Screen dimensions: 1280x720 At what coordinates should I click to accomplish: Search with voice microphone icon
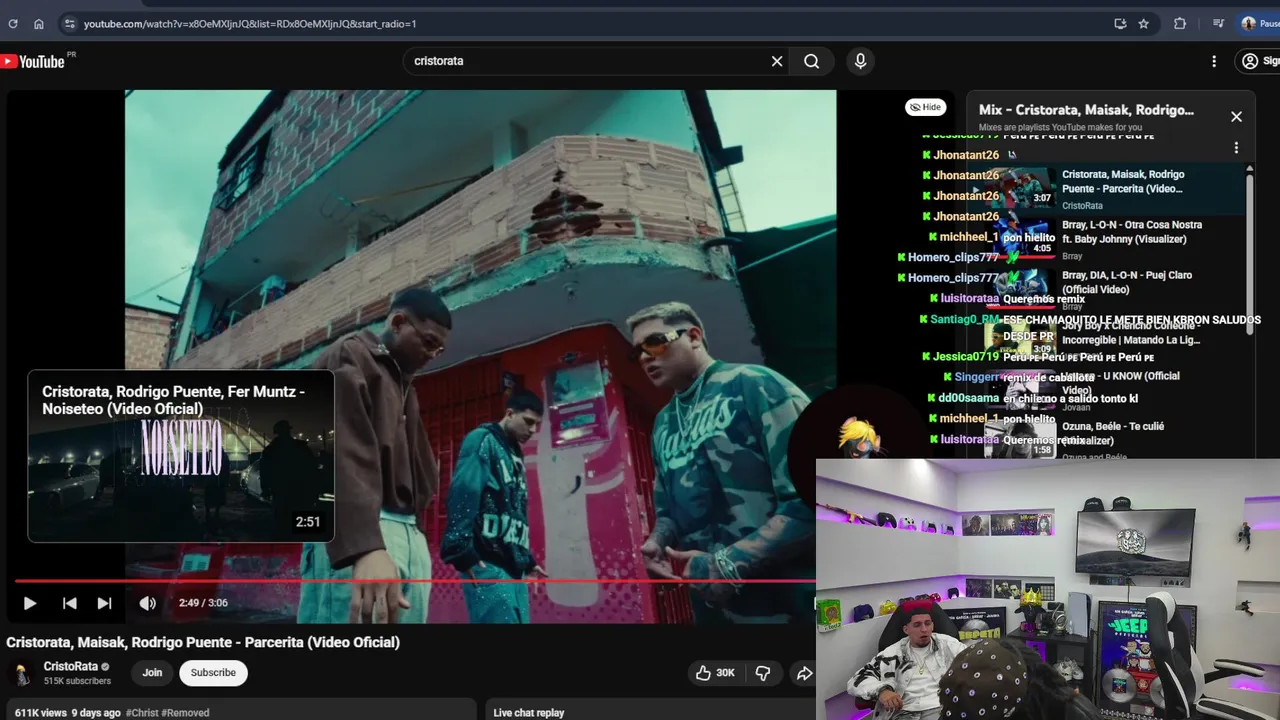point(860,61)
